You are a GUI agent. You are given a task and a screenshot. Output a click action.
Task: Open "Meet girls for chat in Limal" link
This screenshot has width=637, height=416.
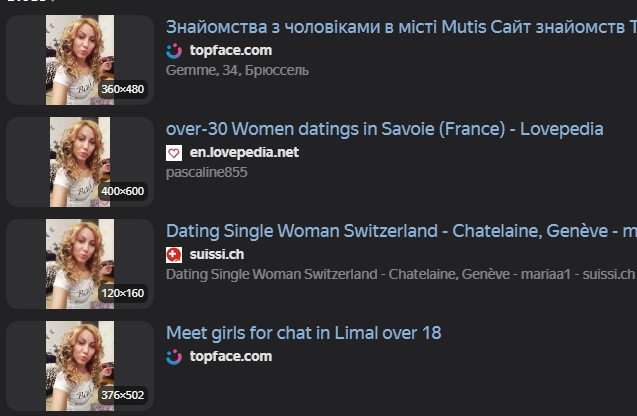(303, 333)
